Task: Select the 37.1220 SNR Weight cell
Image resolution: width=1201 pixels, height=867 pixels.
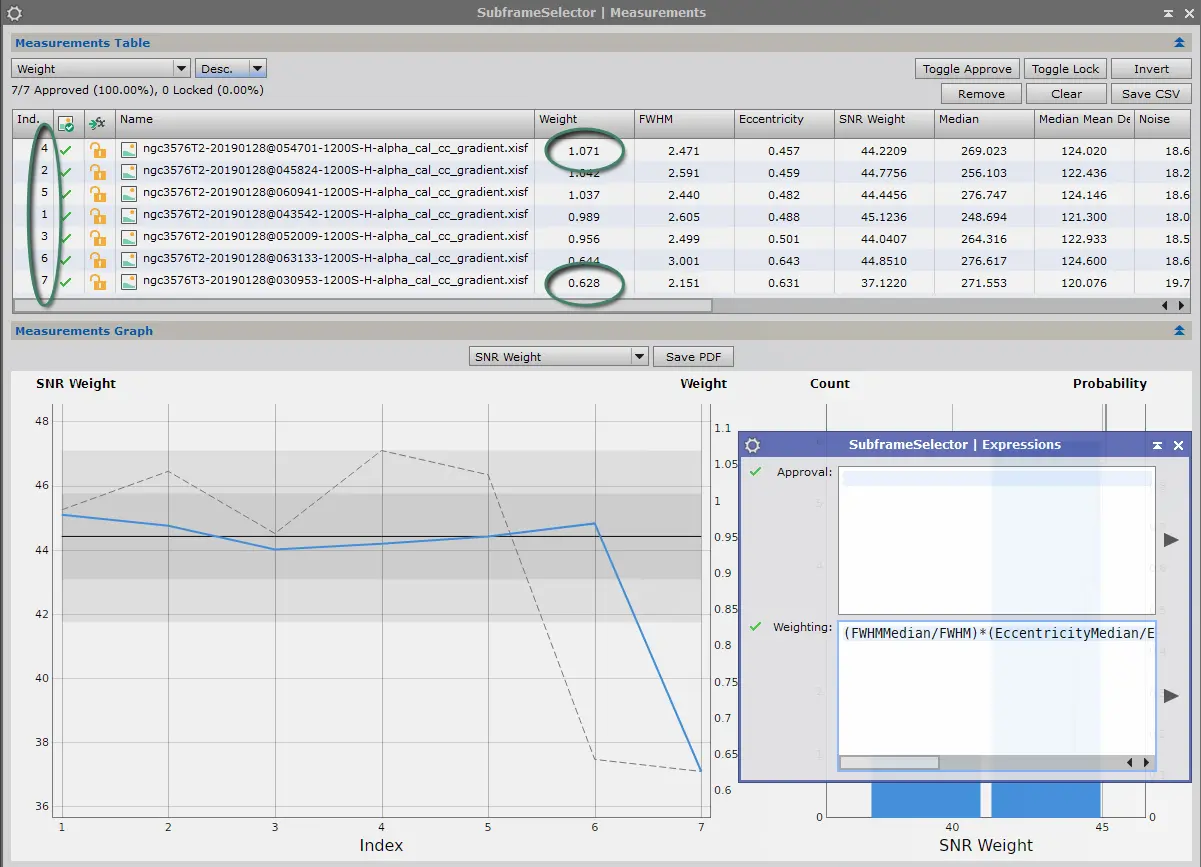Action: [x=884, y=282]
